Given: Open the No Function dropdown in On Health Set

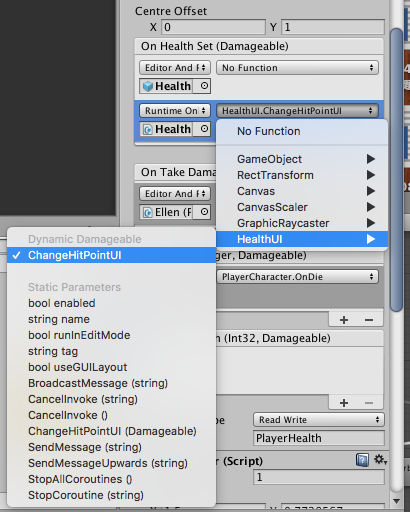Looking at the screenshot, I should click(297, 68).
